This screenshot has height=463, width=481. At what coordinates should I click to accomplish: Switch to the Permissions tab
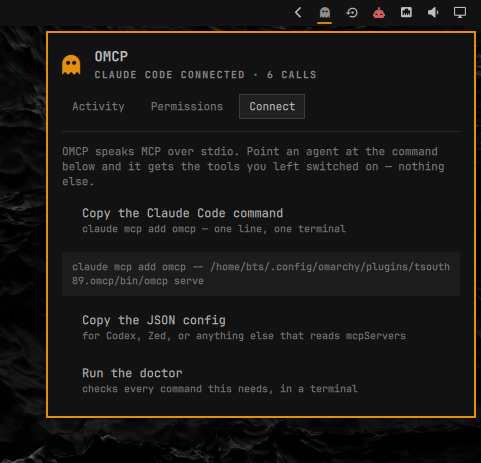coord(187,106)
